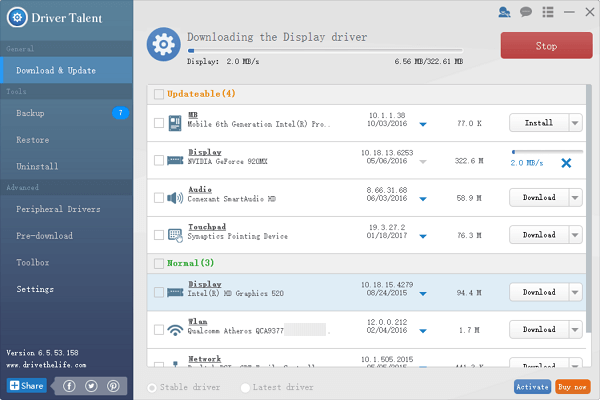Share on Twitter icon
The height and width of the screenshot is (400, 600).
coord(91,386)
